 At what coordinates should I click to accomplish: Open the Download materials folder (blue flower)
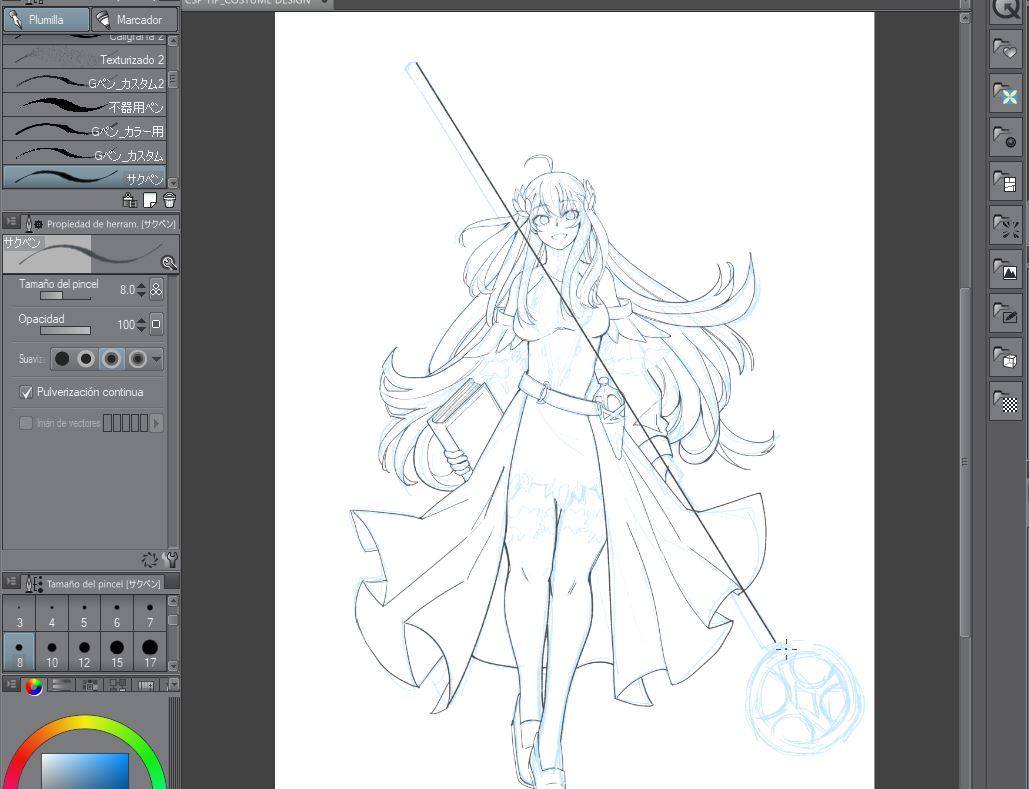(x=1005, y=93)
